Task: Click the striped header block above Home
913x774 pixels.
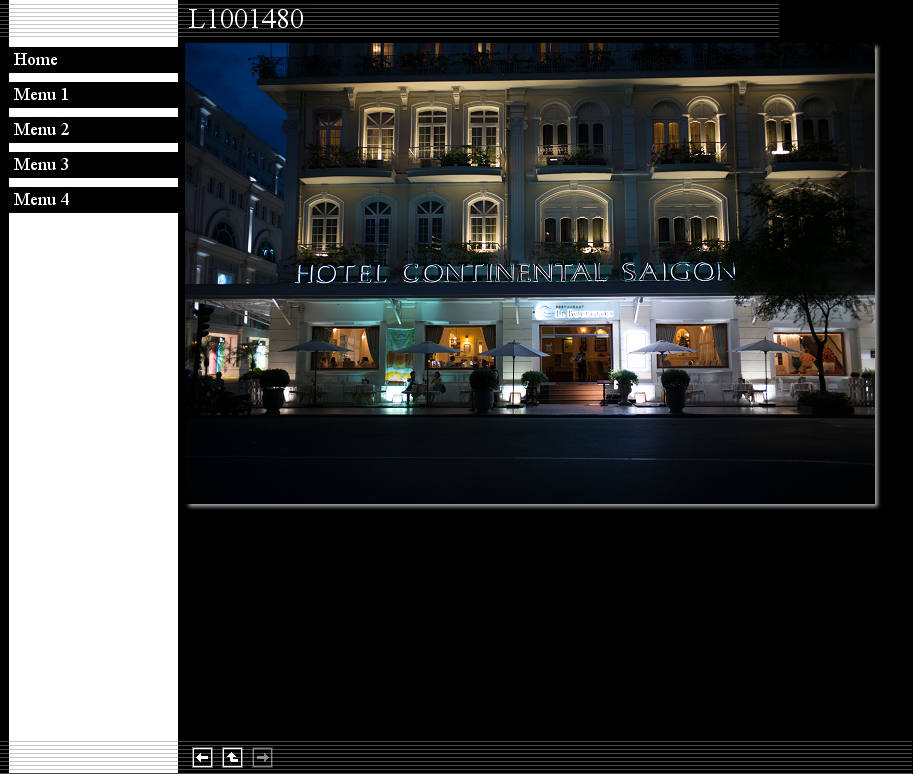Action: 93,22
